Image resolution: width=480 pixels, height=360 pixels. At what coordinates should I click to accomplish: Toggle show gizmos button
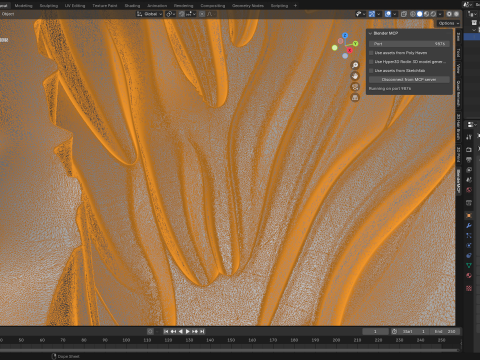coord(372,14)
